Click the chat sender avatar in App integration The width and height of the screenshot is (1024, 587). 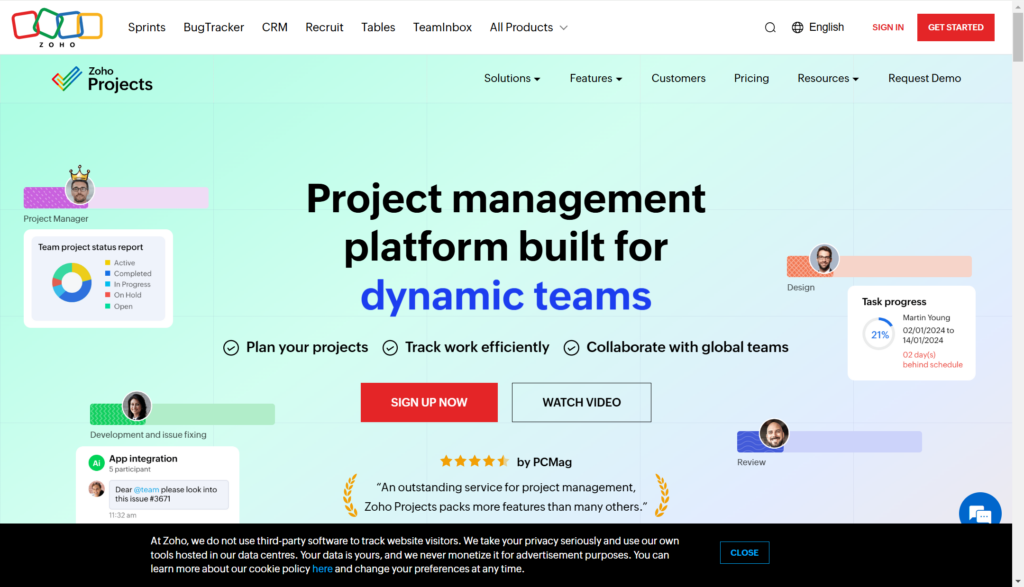pyautogui.click(x=97, y=488)
